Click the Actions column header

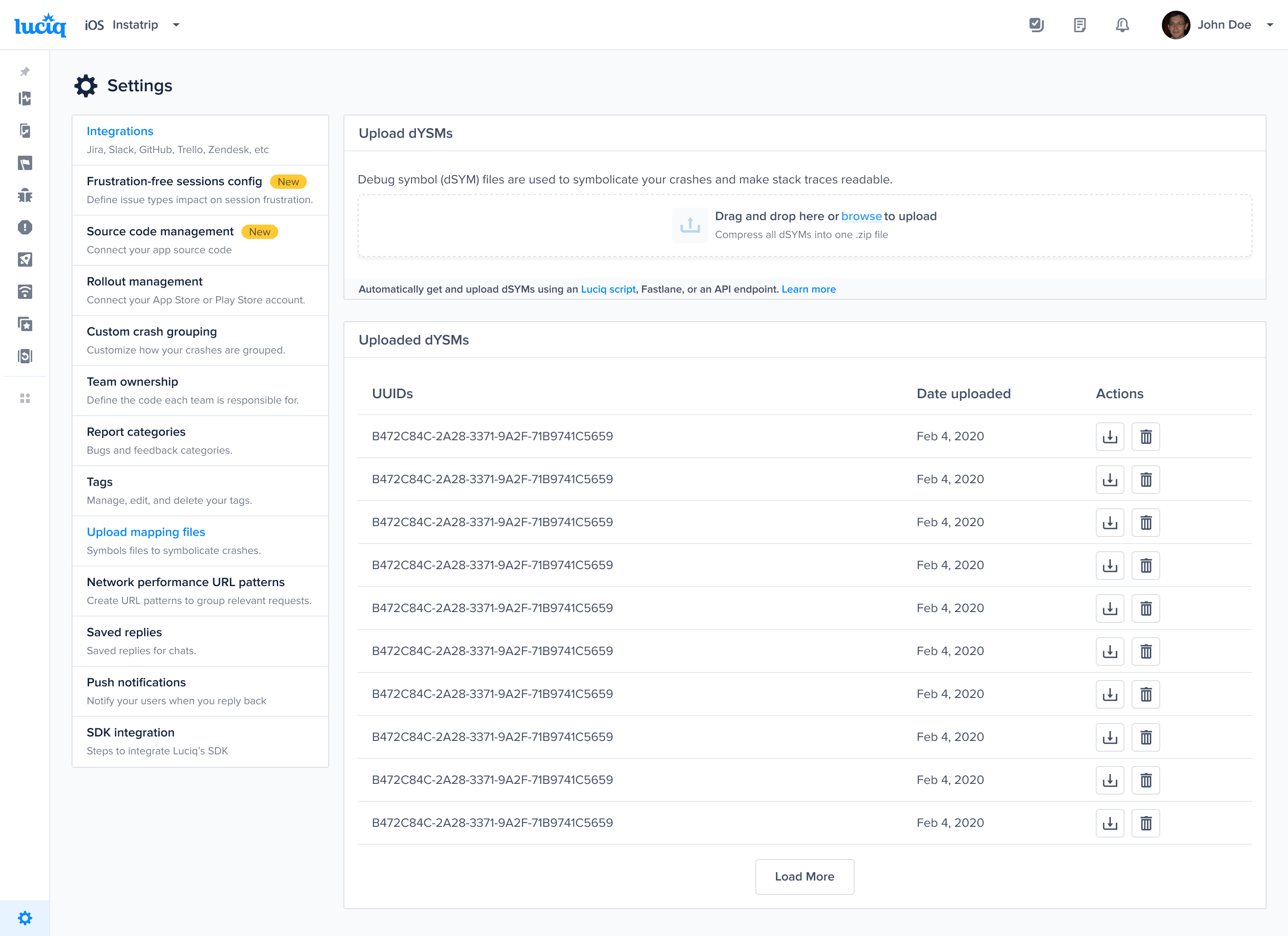1119,394
